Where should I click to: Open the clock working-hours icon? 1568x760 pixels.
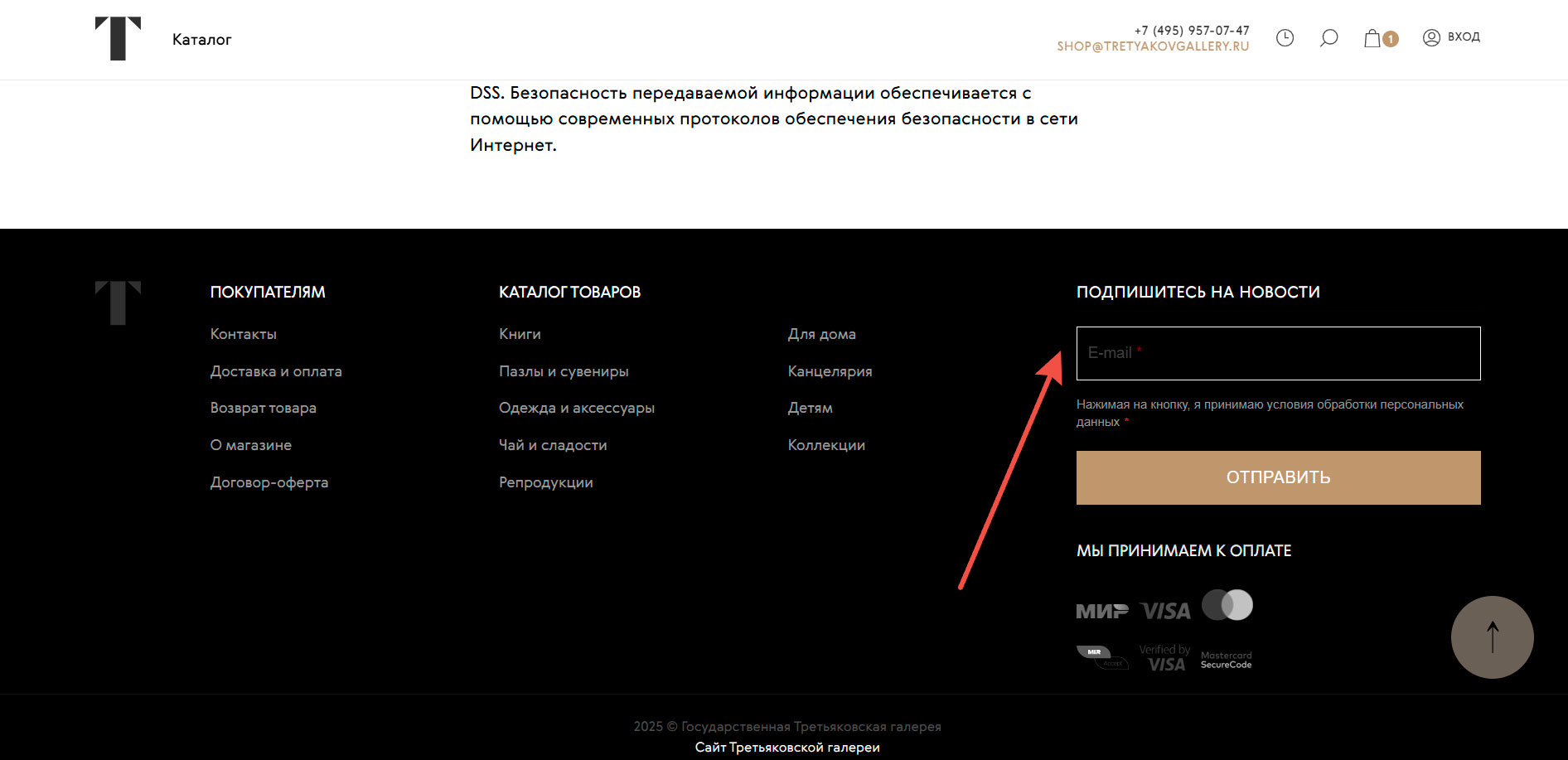click(x=1285, y=37)
